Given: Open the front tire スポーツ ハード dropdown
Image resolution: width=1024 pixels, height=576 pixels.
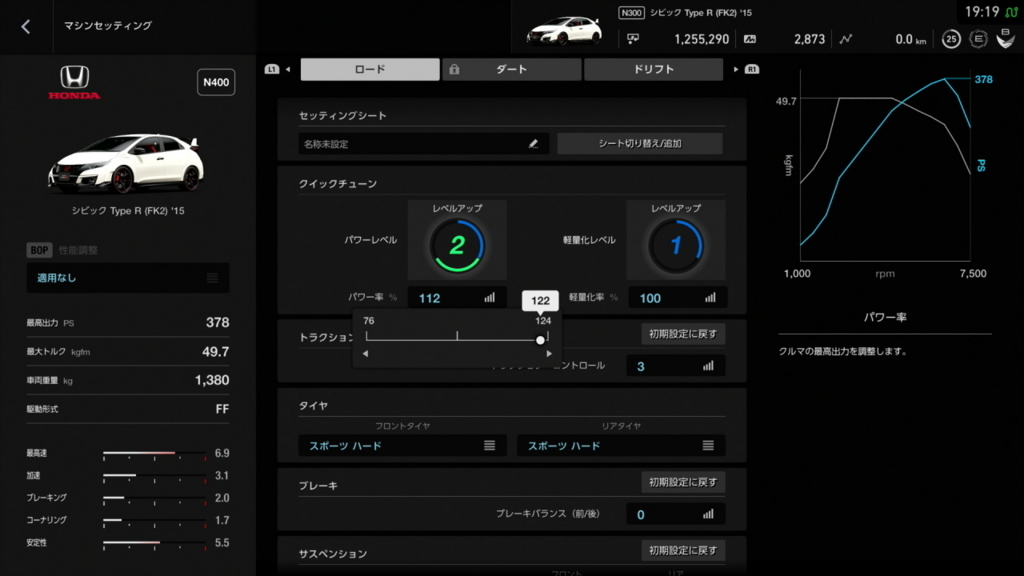Looking at the screenshot, I should coord(402,445).
